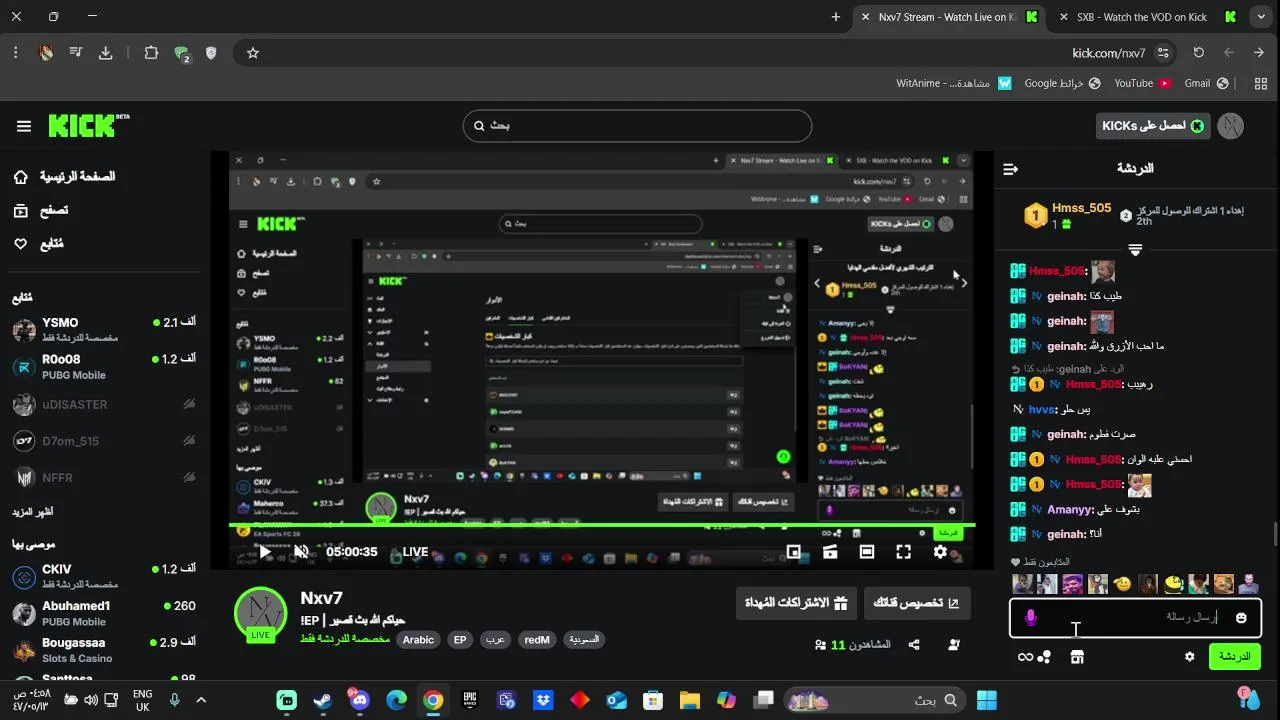Click the Kick search field
Screen dimensions: 1280x720
point(637,126)
